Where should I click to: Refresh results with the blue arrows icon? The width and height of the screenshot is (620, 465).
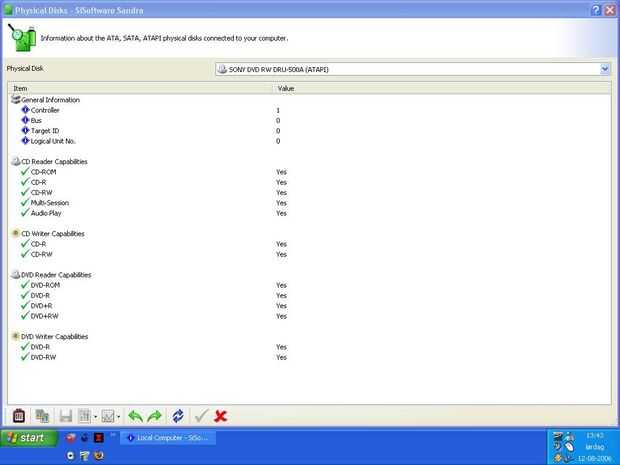[178, 416]
